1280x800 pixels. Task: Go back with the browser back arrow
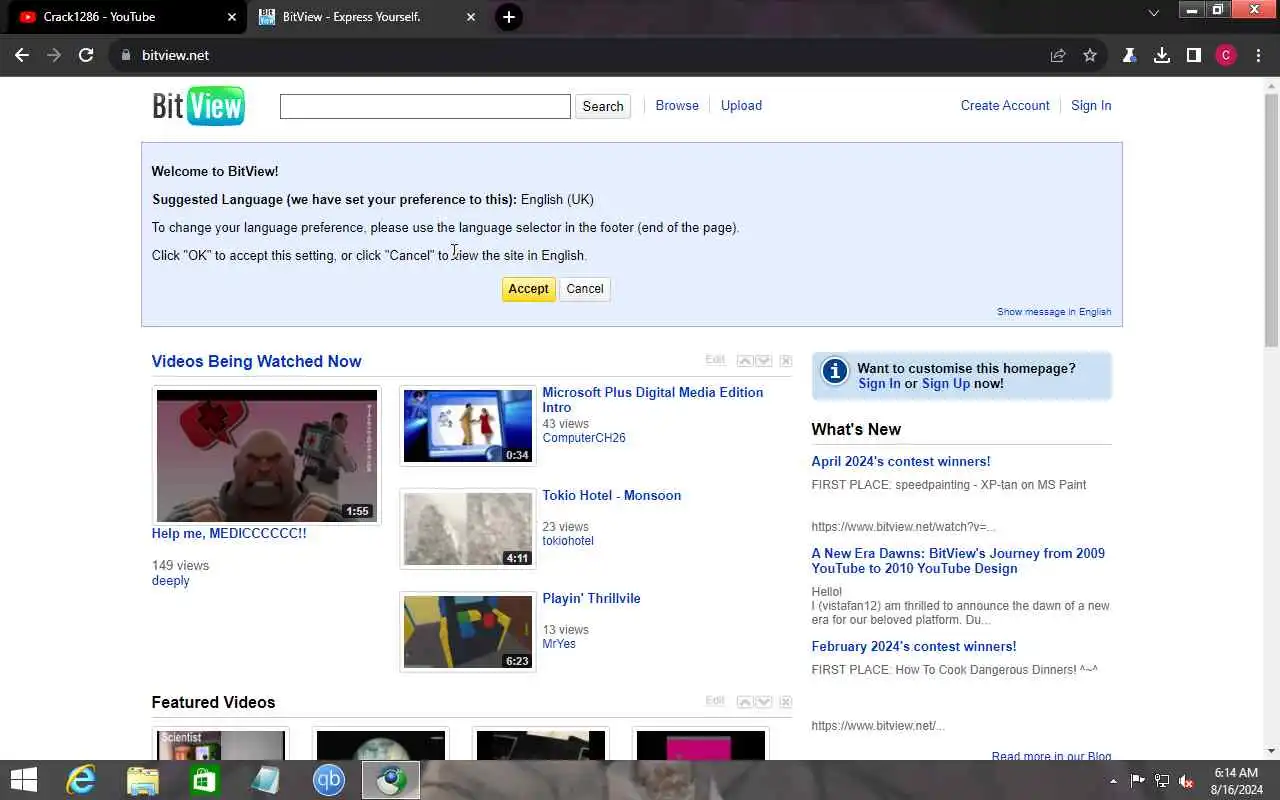22,55
